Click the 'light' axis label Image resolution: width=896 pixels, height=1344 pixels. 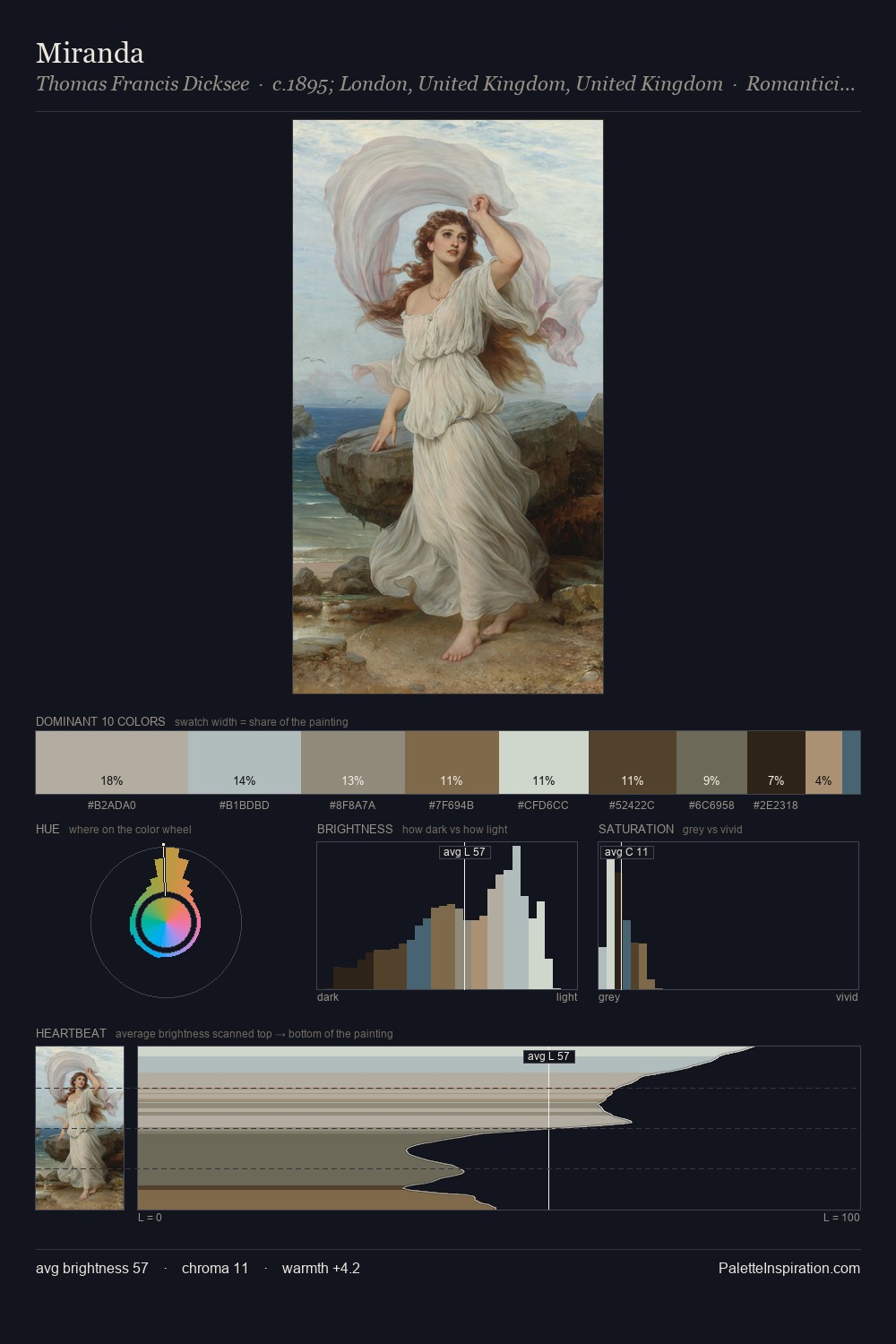566,997
